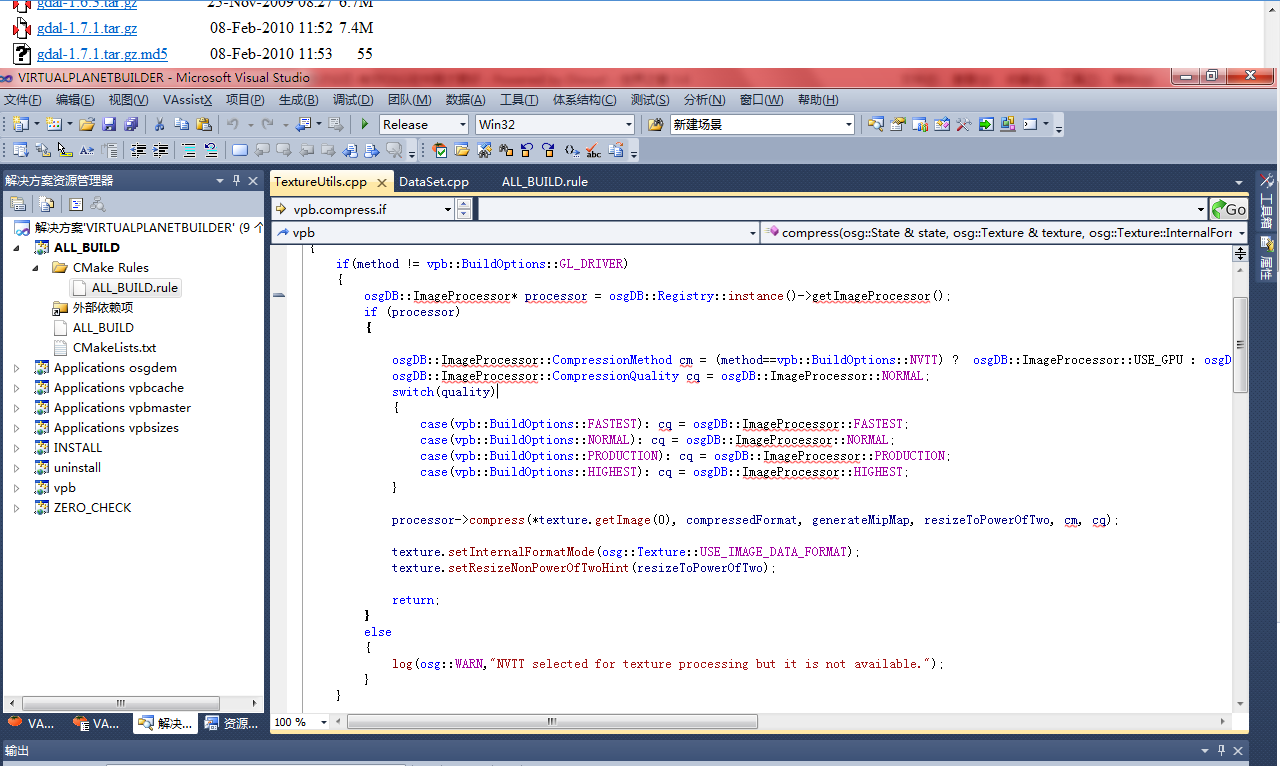Copy selection from the standard toolbar

181,124
